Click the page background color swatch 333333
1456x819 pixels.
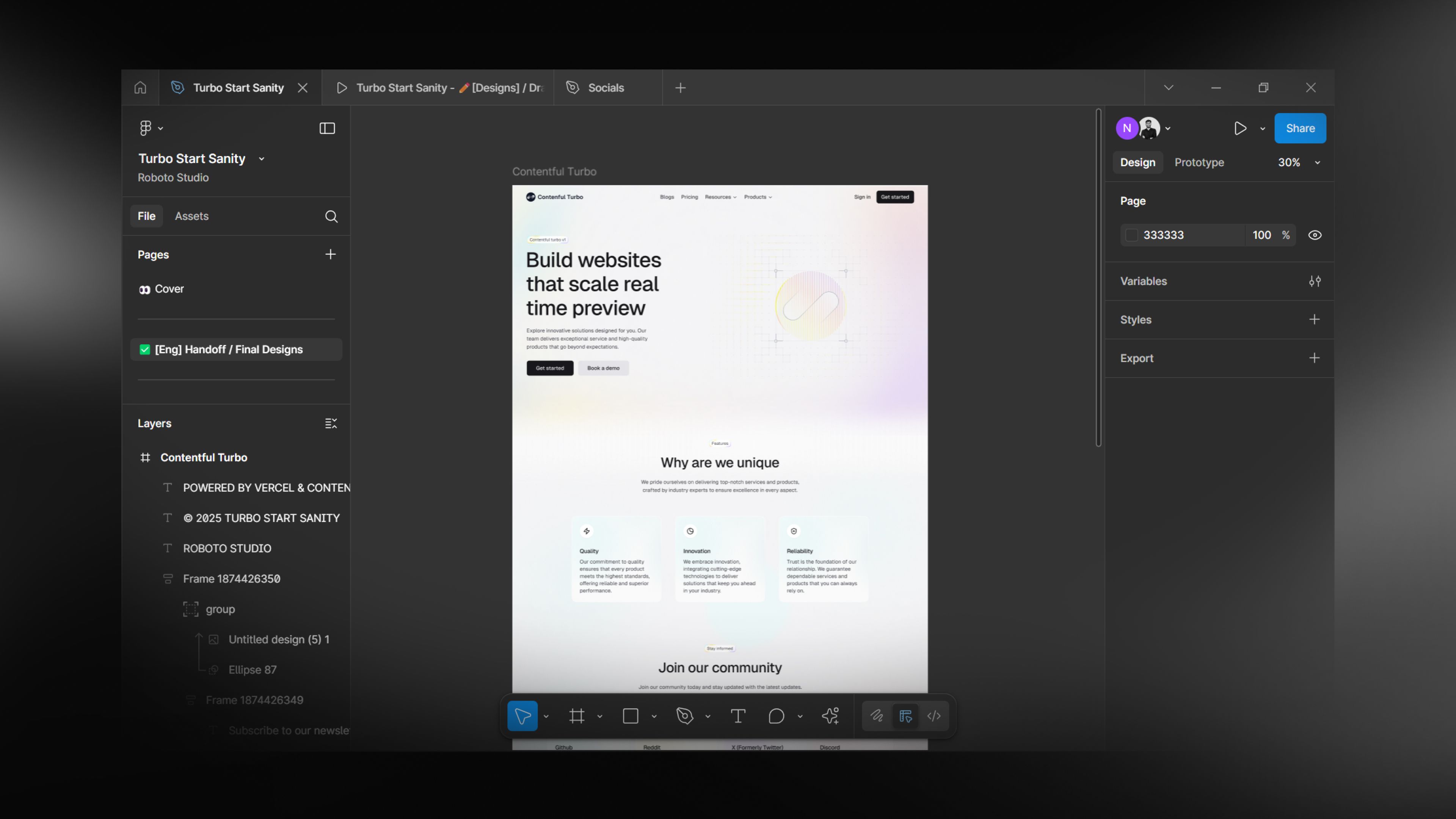click(x=1131, y=235)
